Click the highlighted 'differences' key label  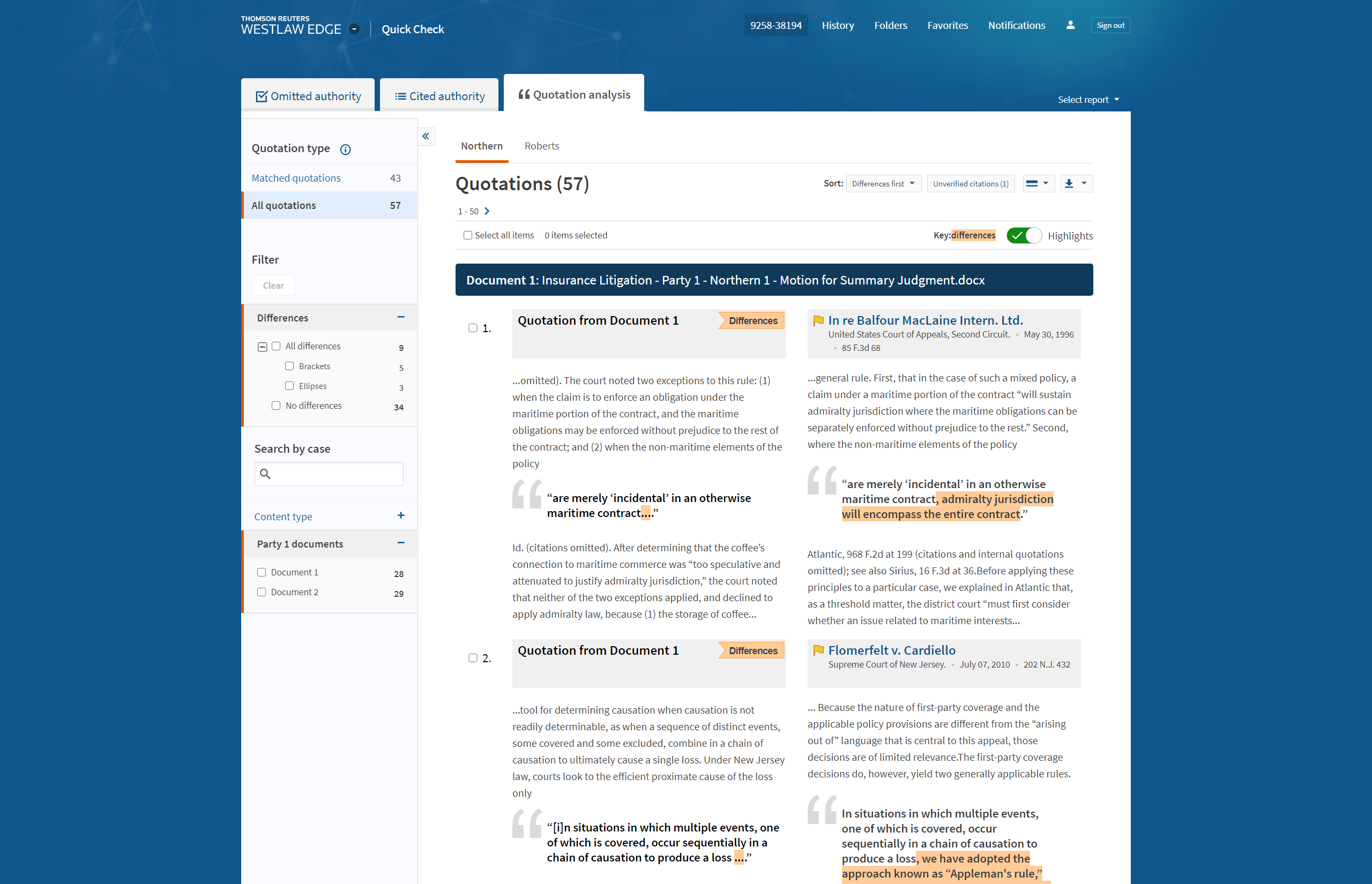pyautogui.click(x=973, y=235)
